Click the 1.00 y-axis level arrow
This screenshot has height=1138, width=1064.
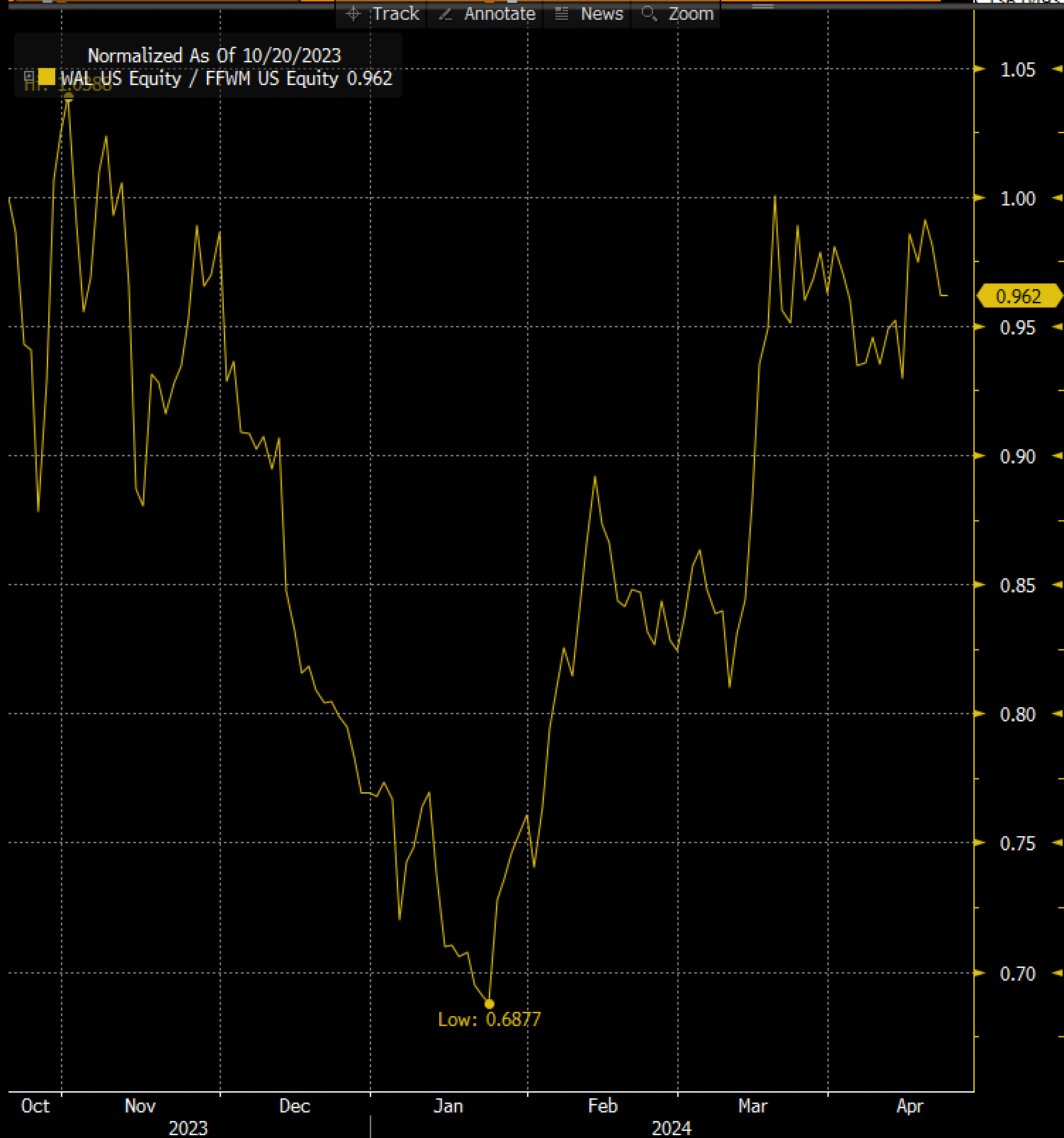(x=980, y=198)
